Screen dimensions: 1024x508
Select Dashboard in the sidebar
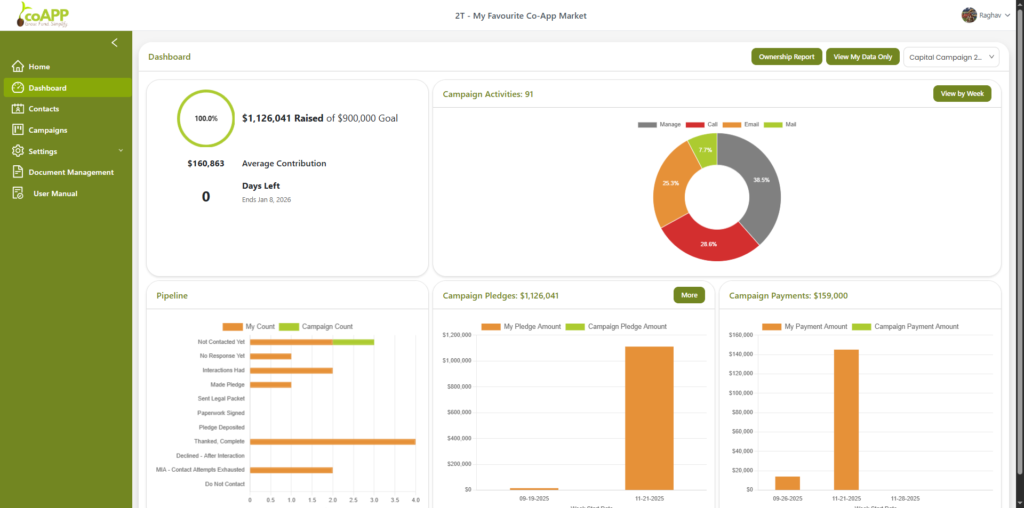point(68,87)
